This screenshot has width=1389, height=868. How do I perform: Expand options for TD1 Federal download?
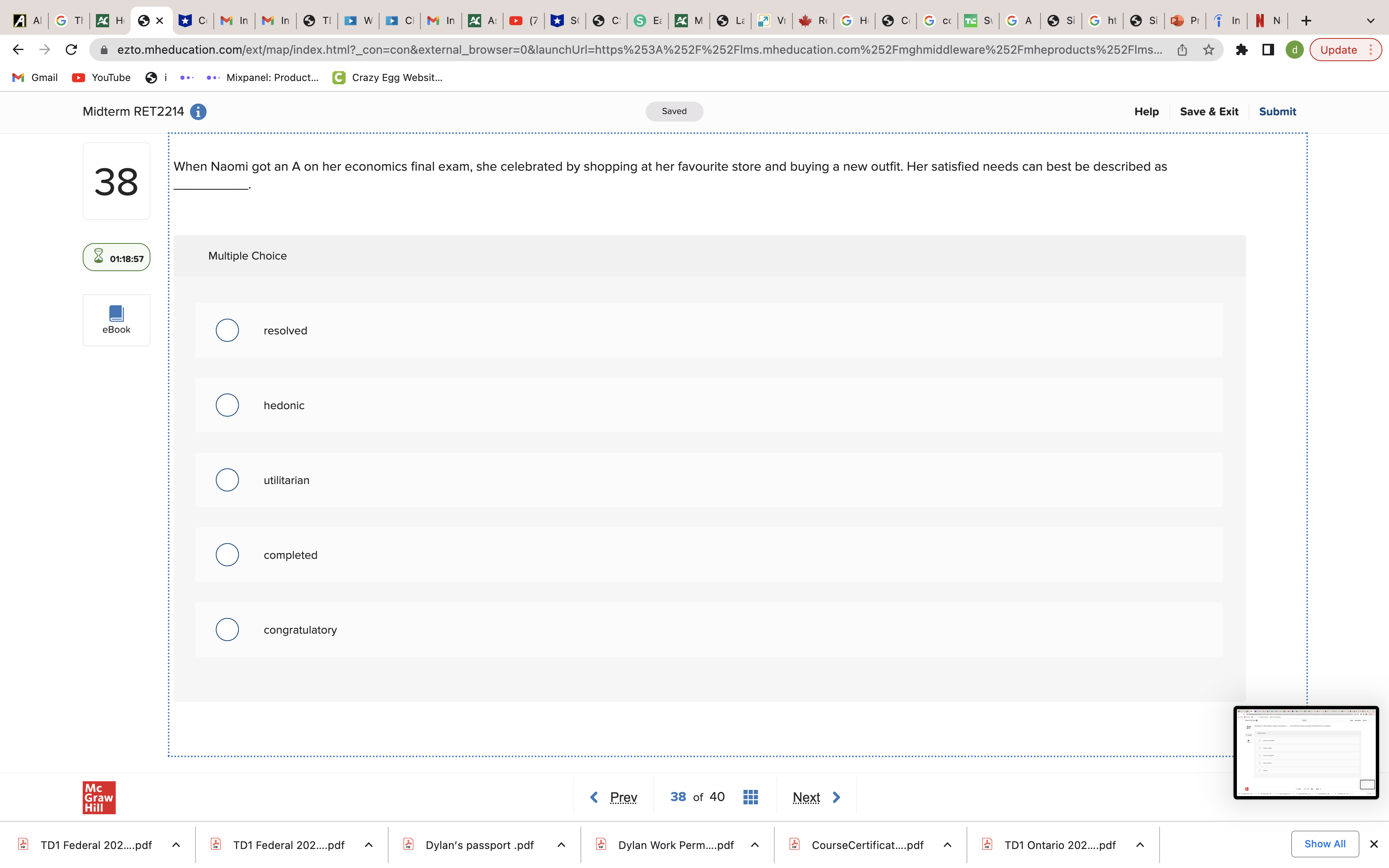[x=176, y=844]
